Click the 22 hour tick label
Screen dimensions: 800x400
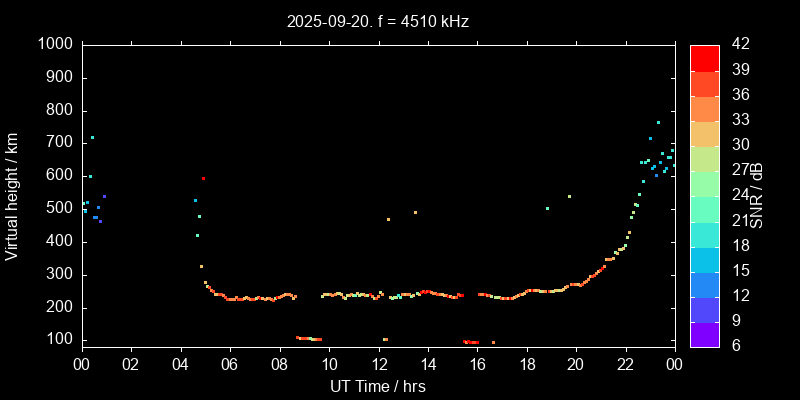click(626, 363)
